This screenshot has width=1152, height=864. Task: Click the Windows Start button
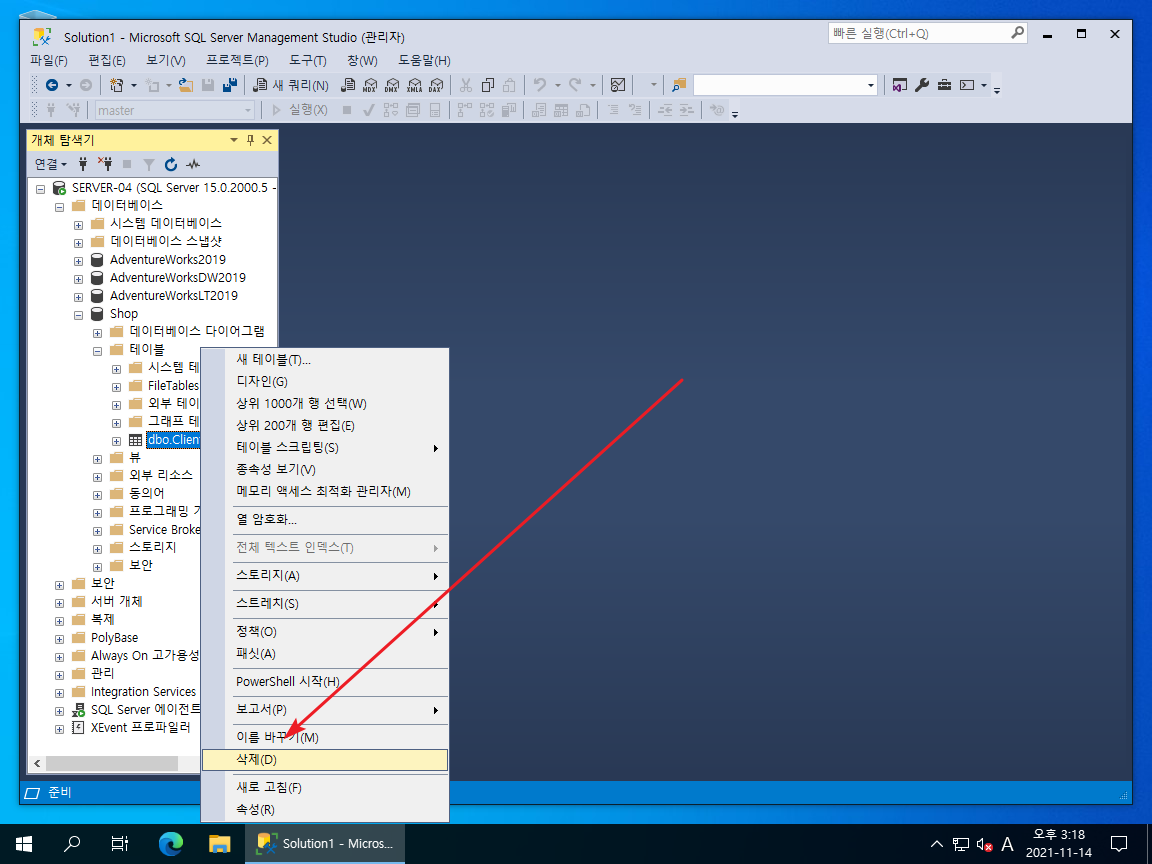tap(24, 843)
